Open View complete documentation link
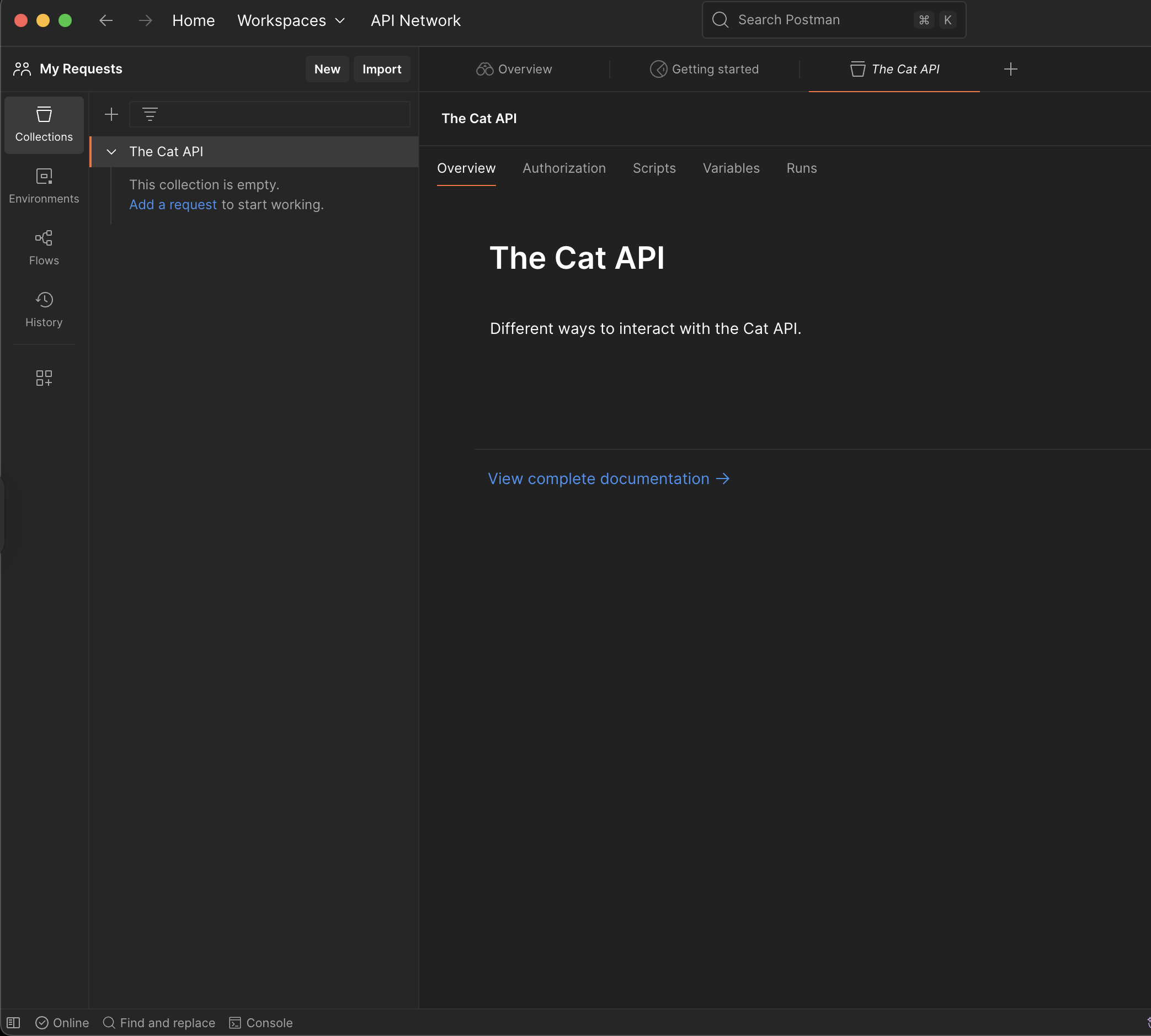This screenshot has width=1151, height=1036. [608, 479]
